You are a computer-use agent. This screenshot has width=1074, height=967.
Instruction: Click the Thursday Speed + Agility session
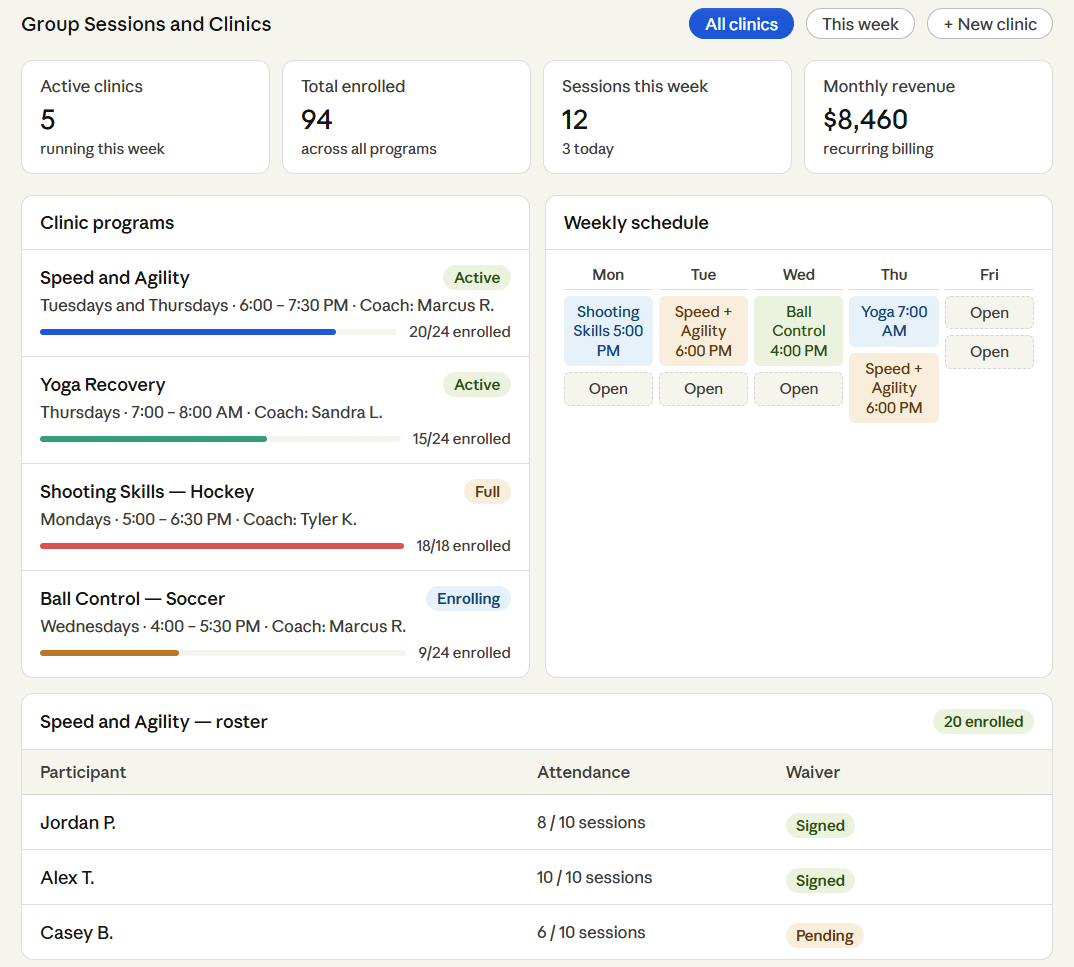point(894,388)
